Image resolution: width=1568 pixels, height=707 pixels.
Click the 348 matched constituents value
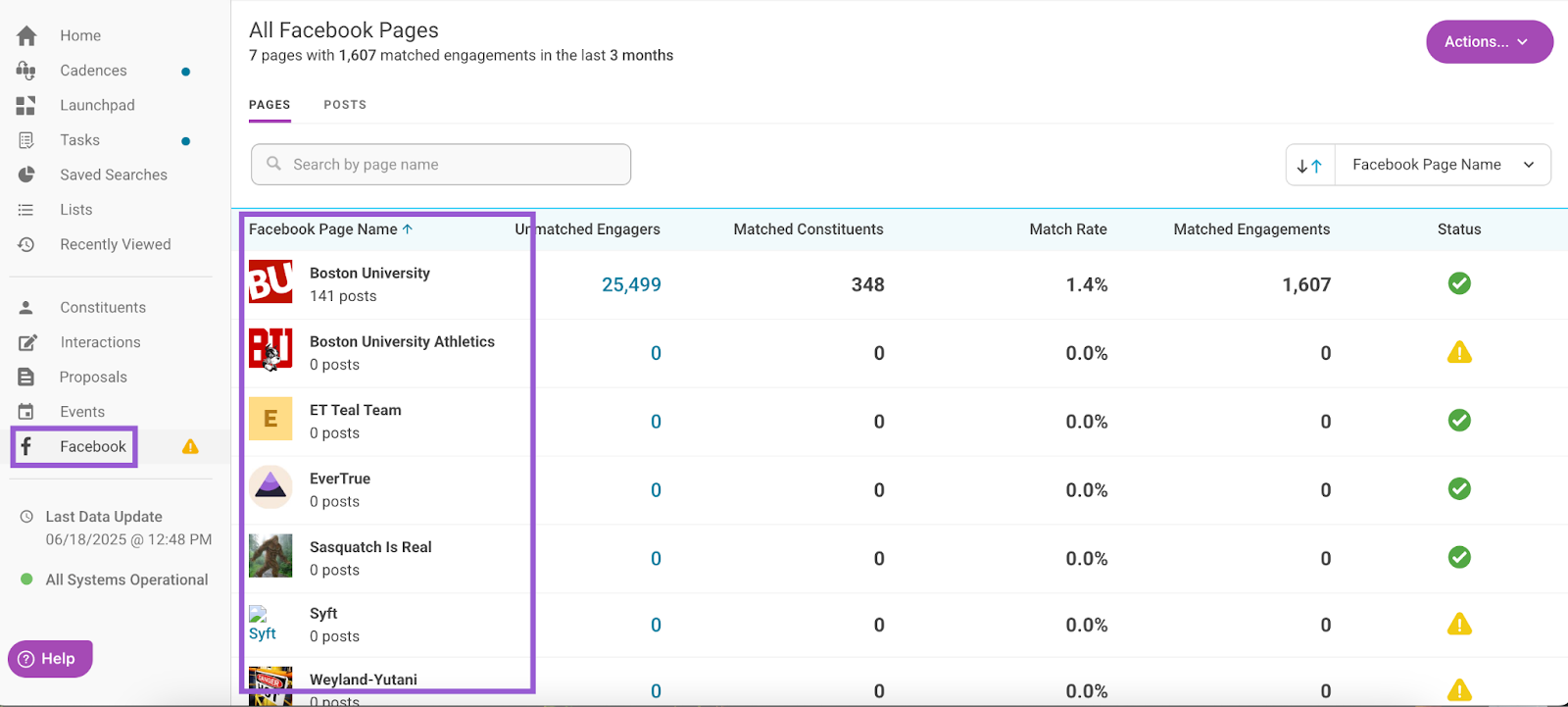click(868, 284)
